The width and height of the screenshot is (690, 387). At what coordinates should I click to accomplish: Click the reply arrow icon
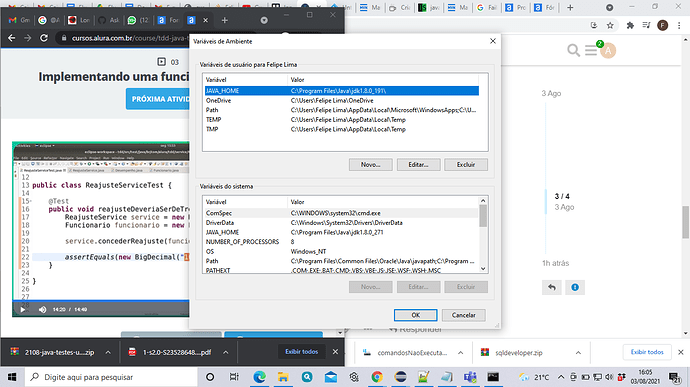click(x=552, y=287)
